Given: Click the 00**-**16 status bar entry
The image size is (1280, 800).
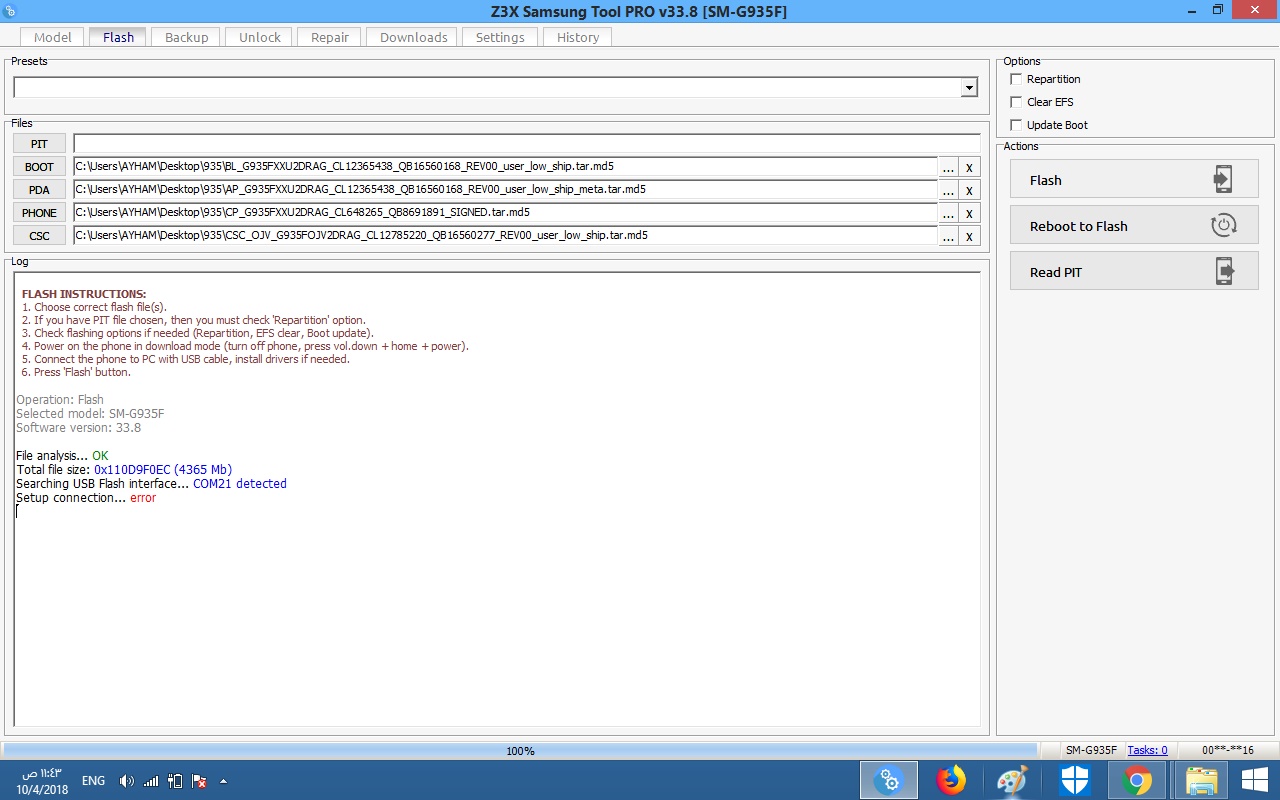Looking at the screenshot, I should (x=1227, y=750).
